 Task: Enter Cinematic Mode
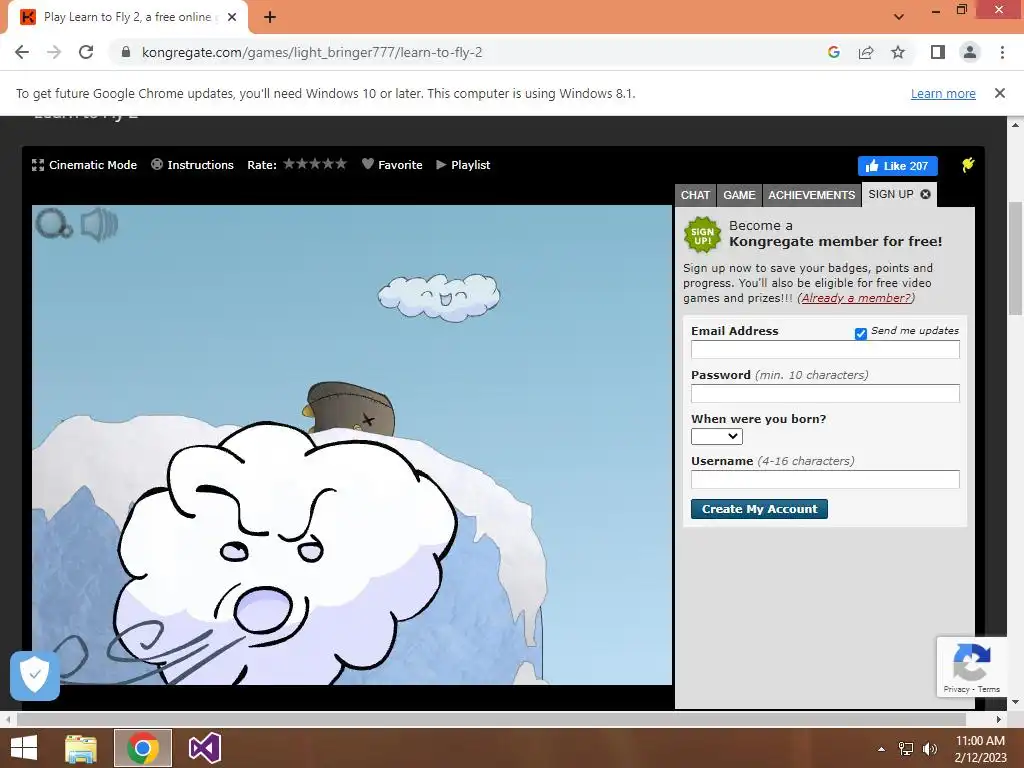84,165
